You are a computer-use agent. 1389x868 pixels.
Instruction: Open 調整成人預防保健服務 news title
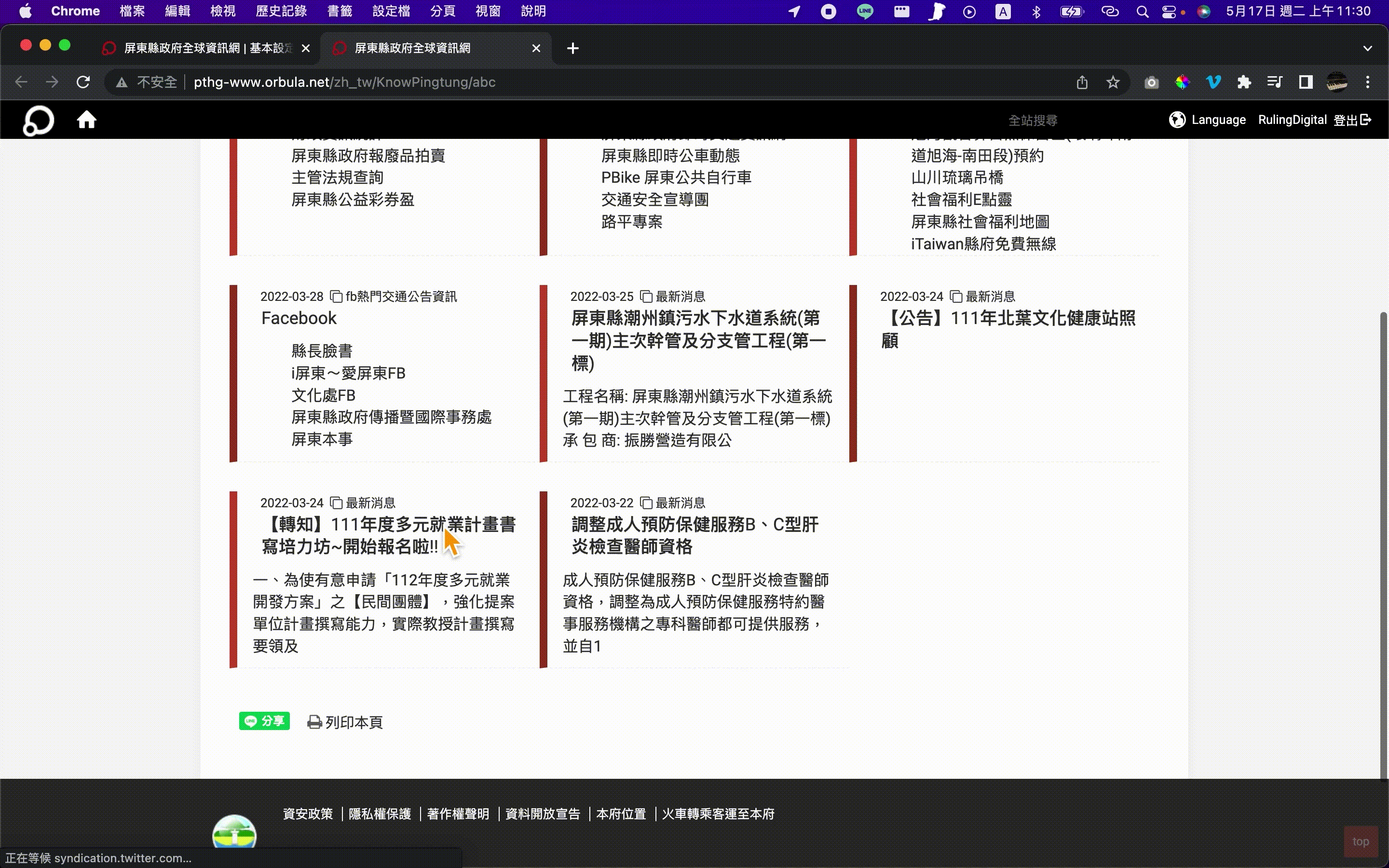point(694,535)
